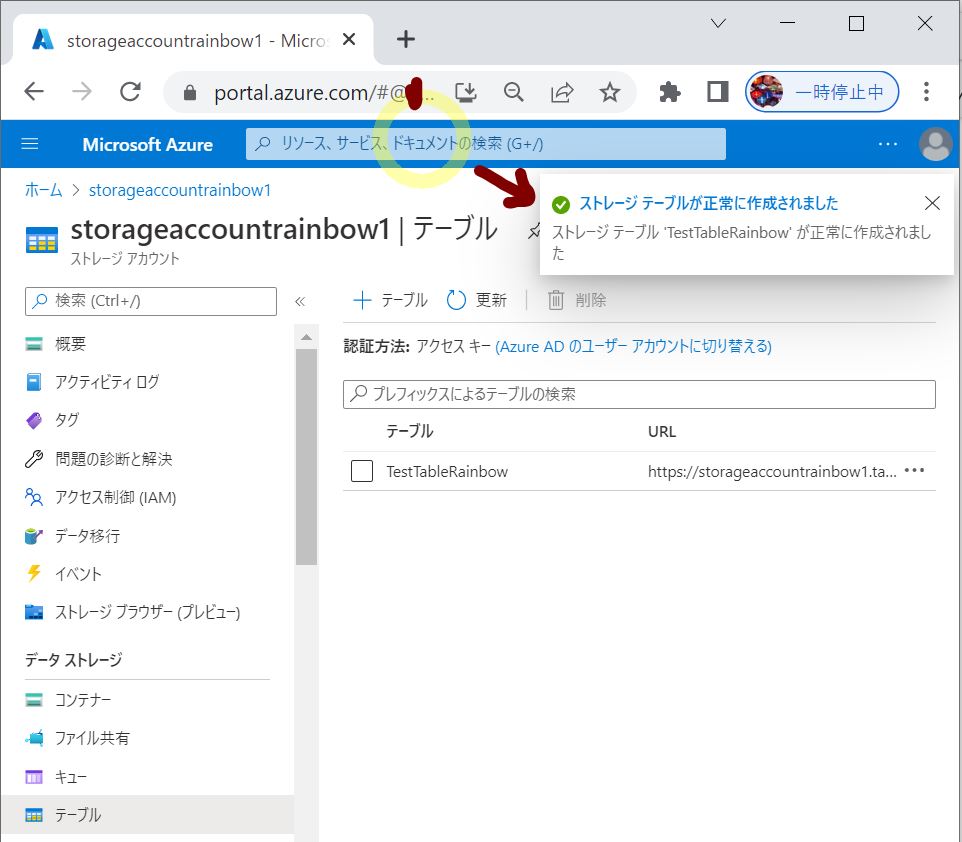
Task: Add a new table with +テーブル
Action: click(x=390, y=300)
